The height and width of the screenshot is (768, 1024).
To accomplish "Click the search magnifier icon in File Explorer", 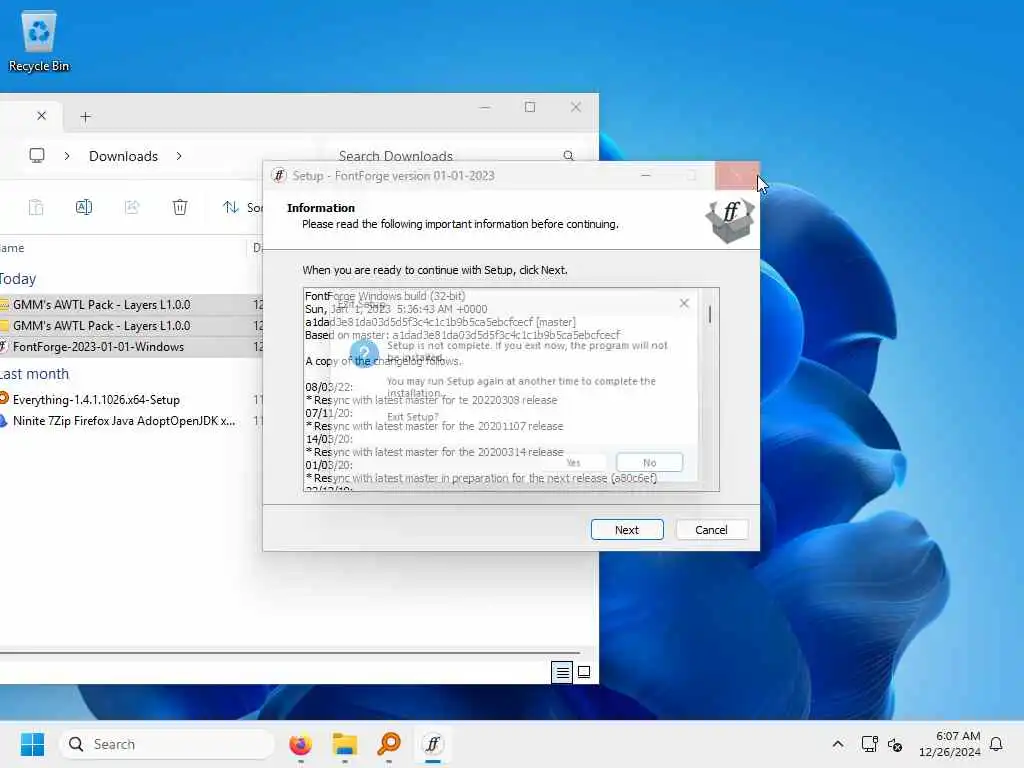I will tap(568, 155).
